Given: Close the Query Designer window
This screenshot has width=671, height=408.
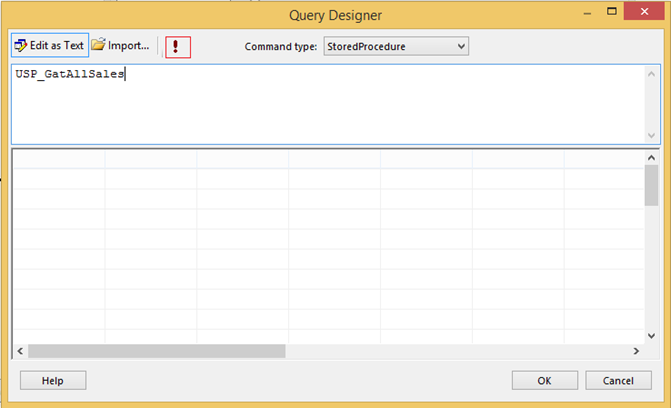Looking at the screenshot, I should click(x=644, y=12).
